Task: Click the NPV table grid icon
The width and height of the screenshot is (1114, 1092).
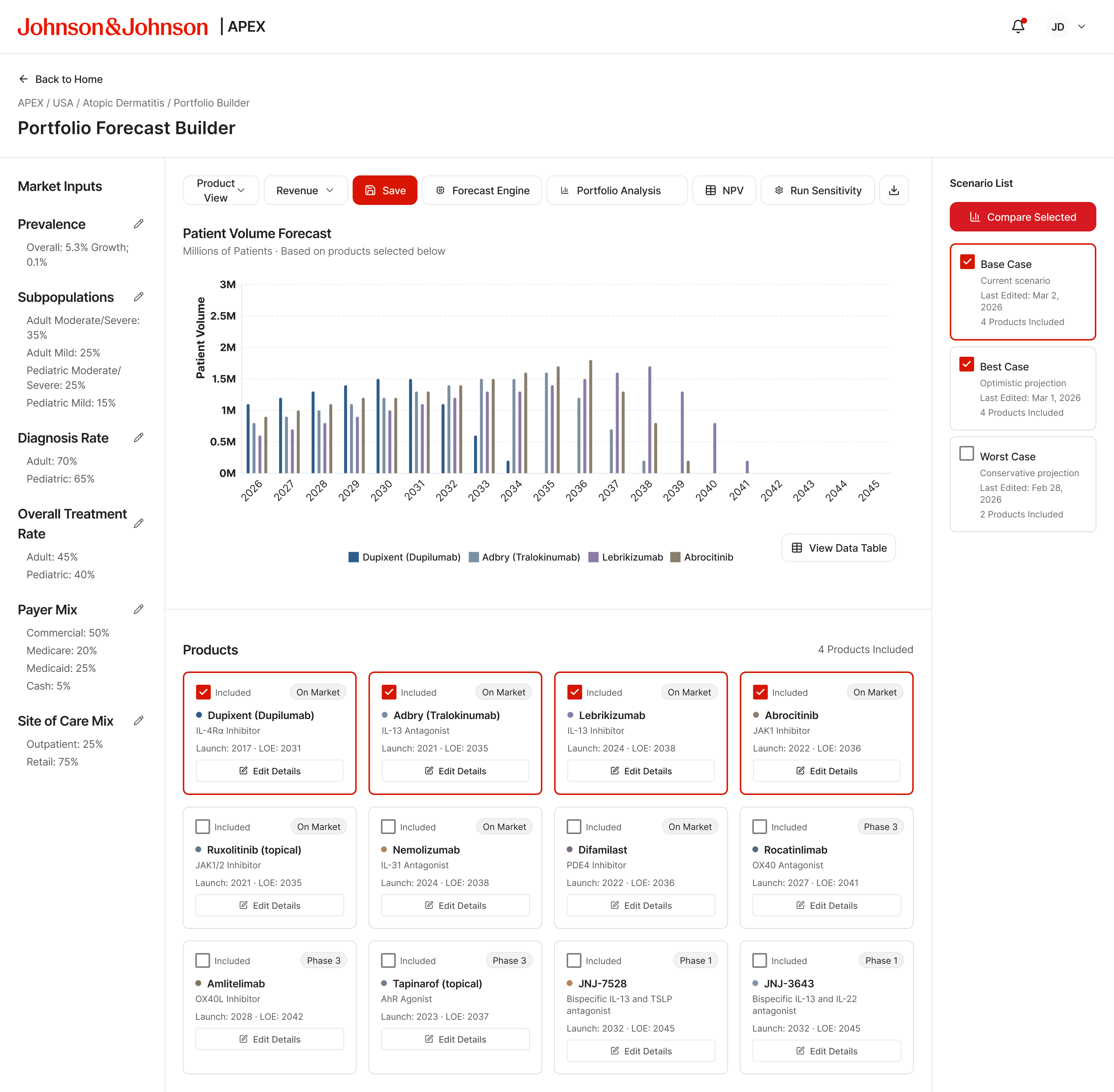Action: coord(710,191)
